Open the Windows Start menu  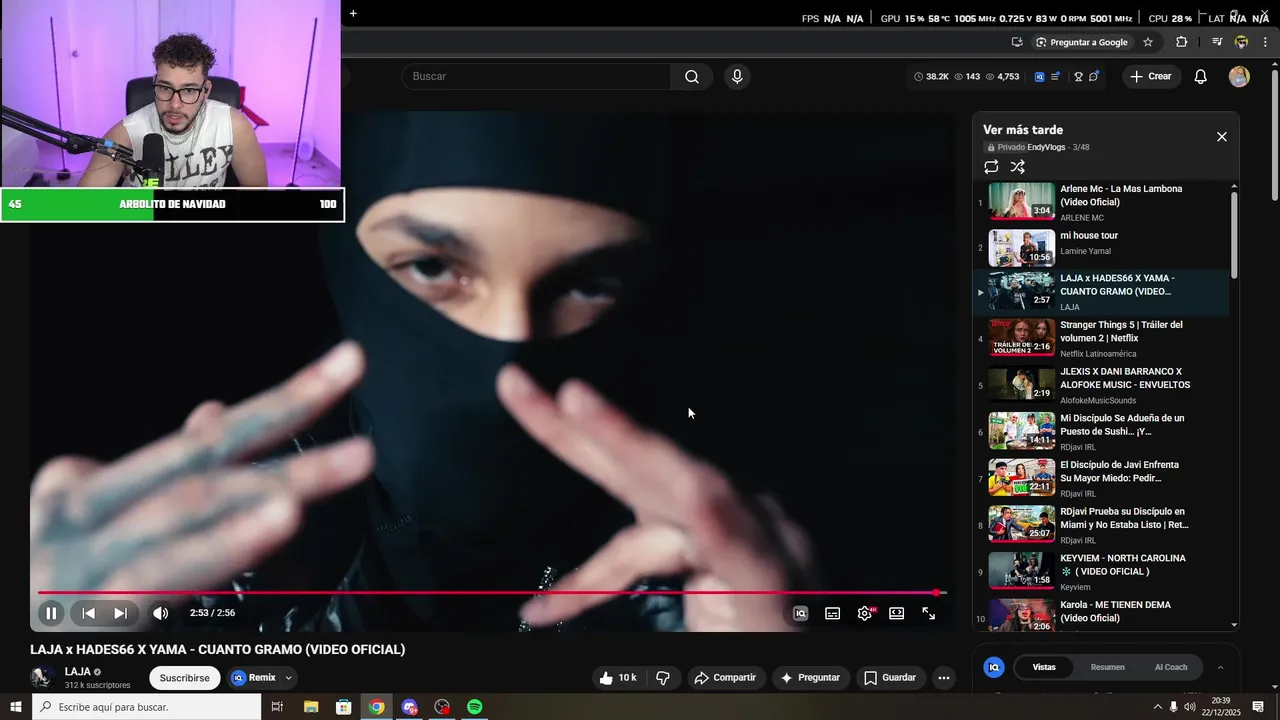[x=16, y=707]
